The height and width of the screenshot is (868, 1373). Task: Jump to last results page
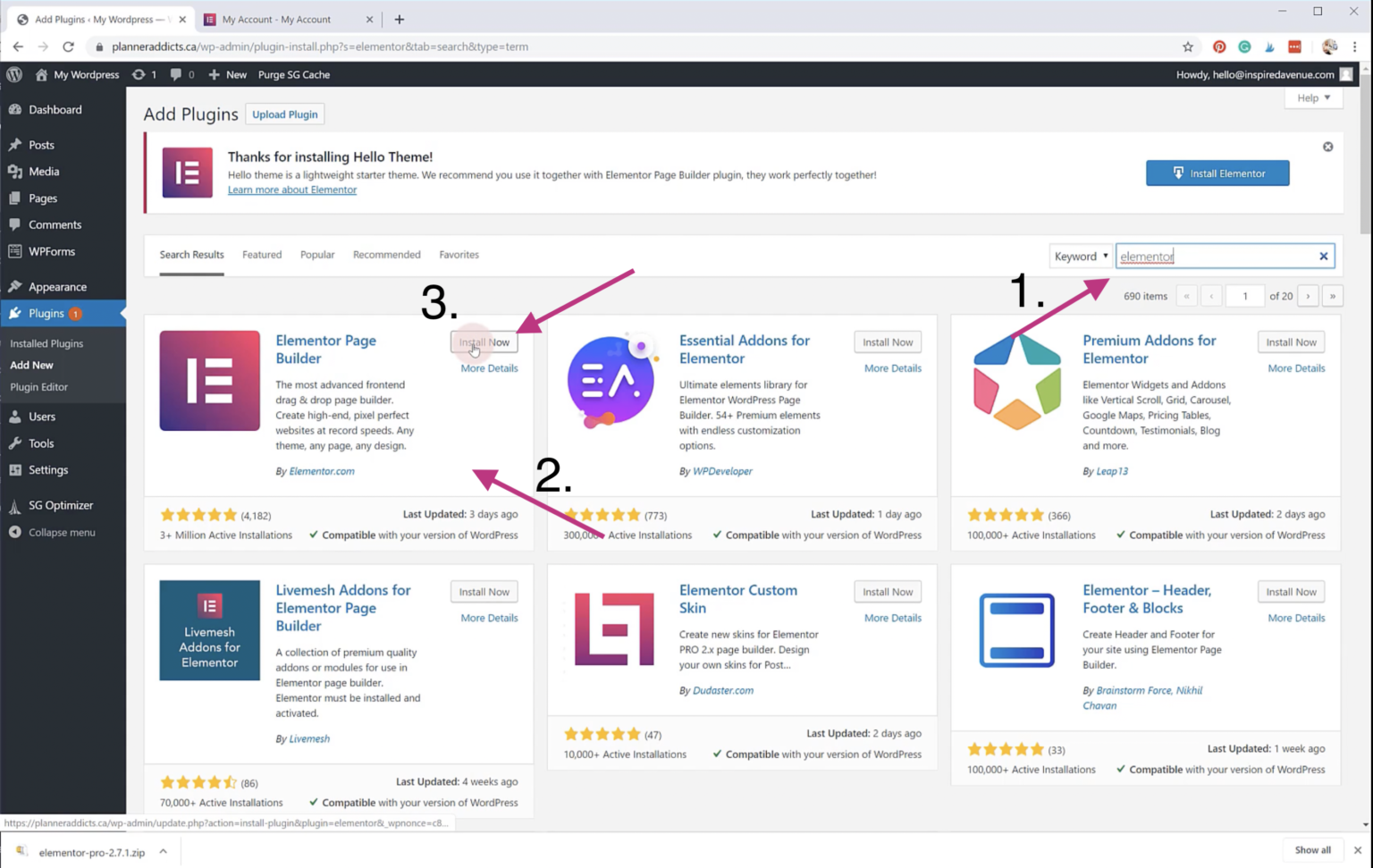click(1332, 296)
